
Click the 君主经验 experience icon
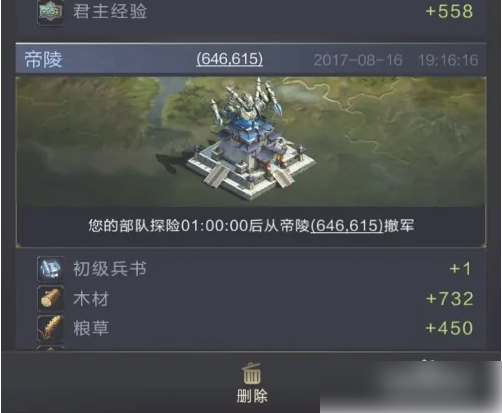coord(50,12)
